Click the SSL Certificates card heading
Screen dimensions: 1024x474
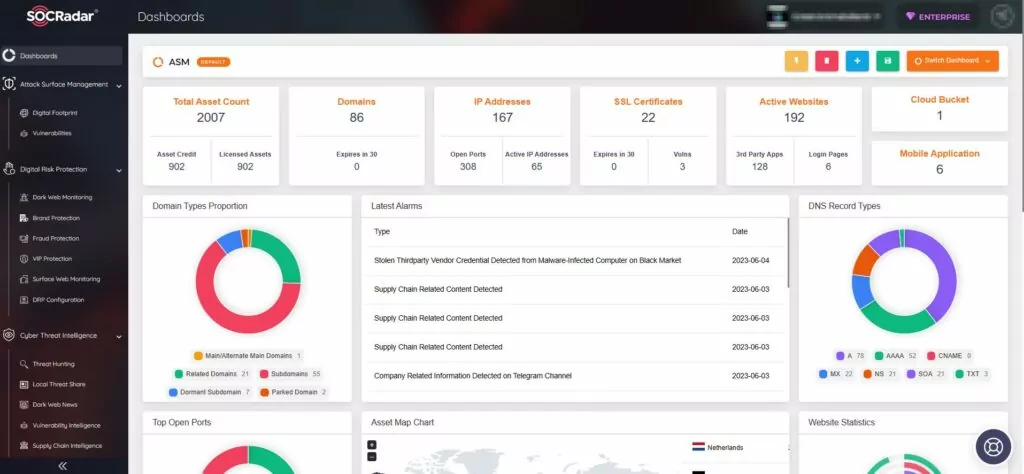(x=648, y=102)
